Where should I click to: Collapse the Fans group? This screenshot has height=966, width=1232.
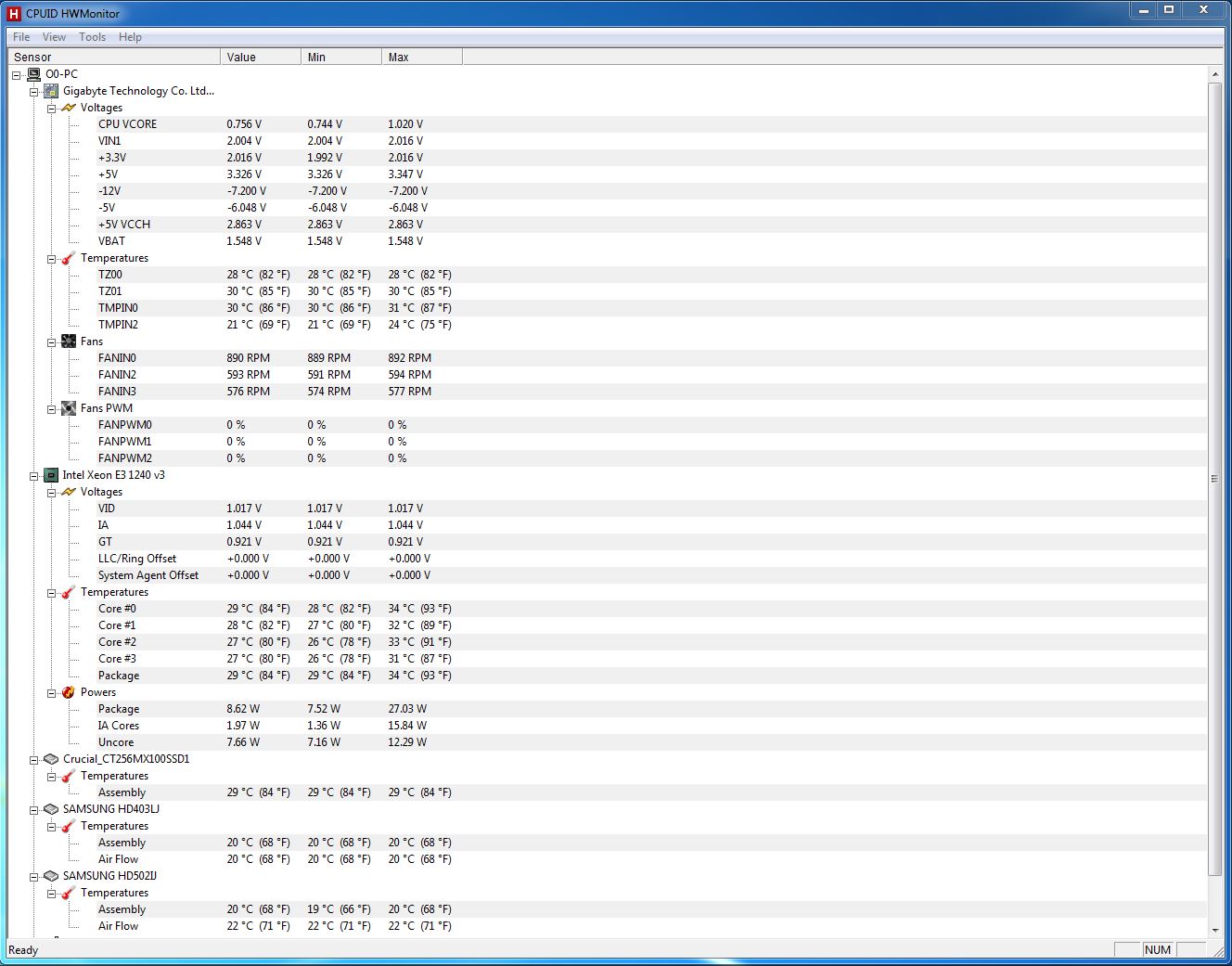pos(52,342)
